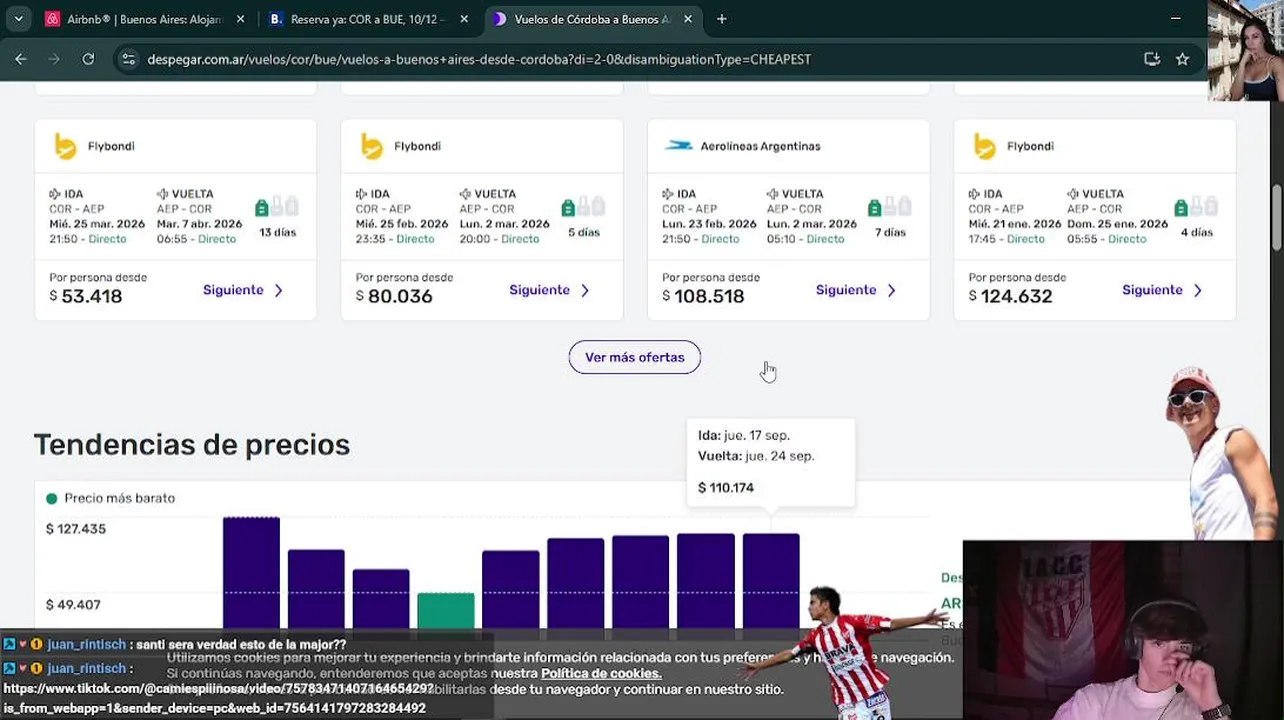Click baggage icons on the 4 días card

(1196, 207)
